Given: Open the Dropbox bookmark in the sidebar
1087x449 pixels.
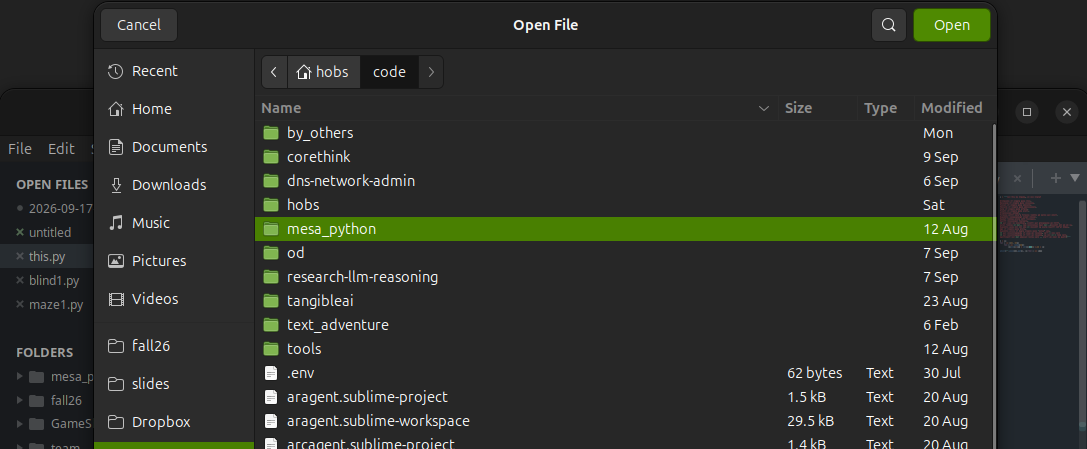Looking at the screenshot, I should [x=174, y=422].
